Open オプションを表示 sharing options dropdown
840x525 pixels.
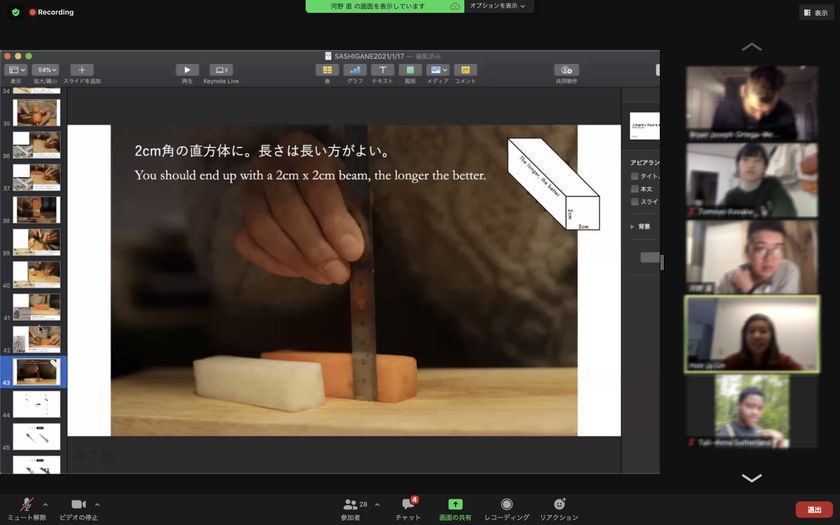coord(497,6)
